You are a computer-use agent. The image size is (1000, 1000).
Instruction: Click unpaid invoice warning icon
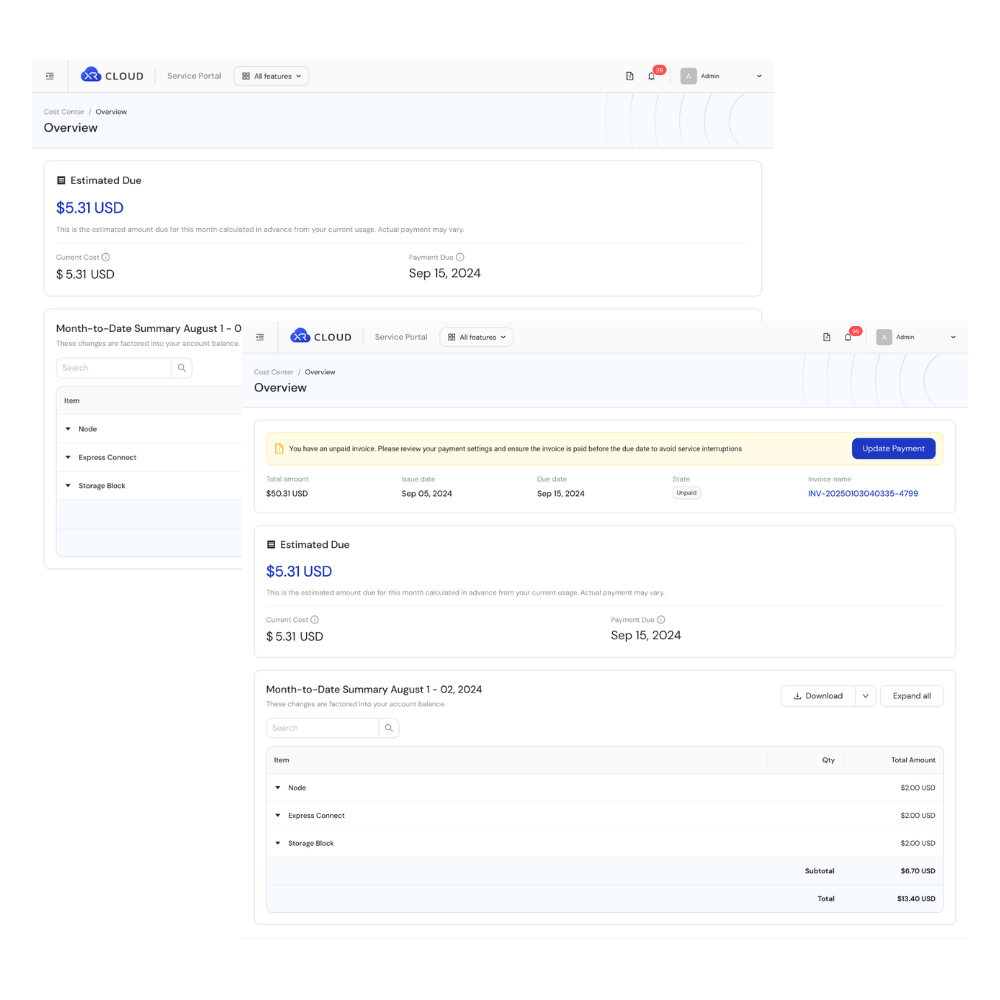tap(279, 449)
